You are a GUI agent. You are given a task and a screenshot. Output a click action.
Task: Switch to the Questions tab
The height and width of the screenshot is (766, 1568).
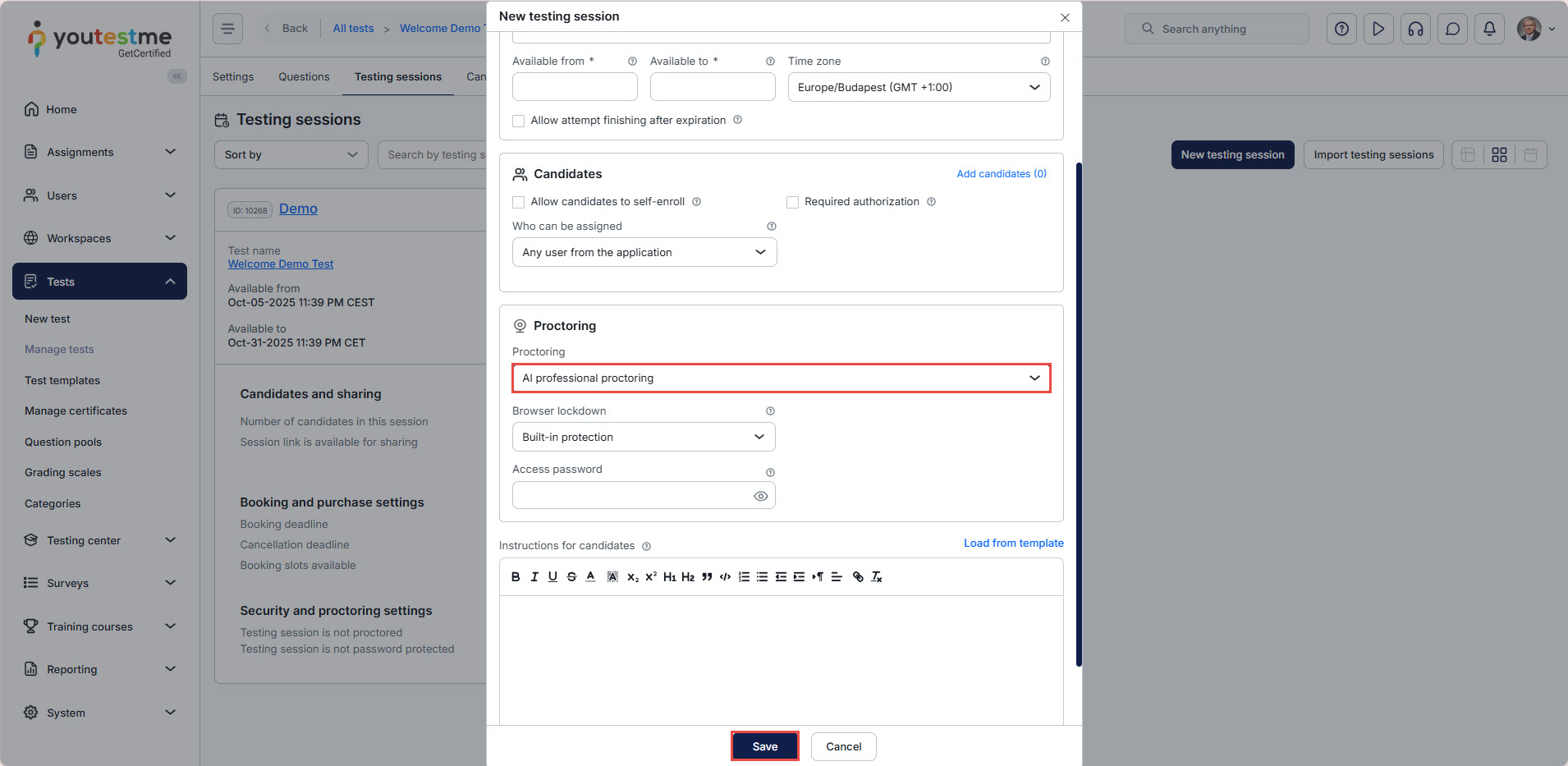(304, 76)
